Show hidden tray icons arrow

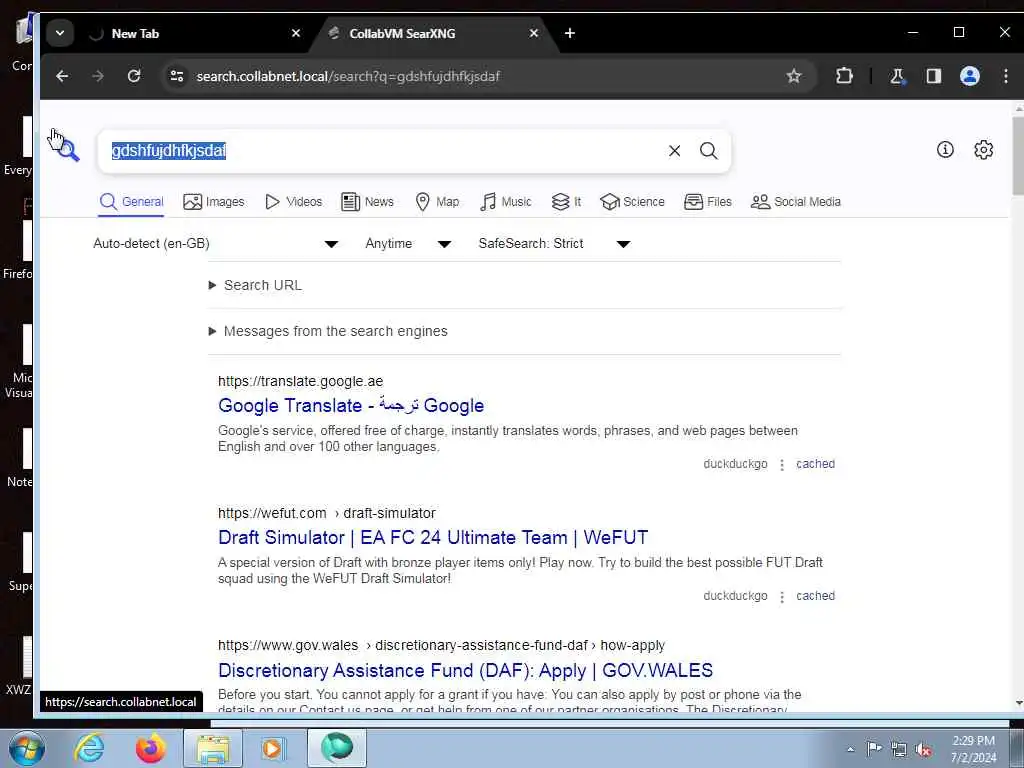pos(850,749)
